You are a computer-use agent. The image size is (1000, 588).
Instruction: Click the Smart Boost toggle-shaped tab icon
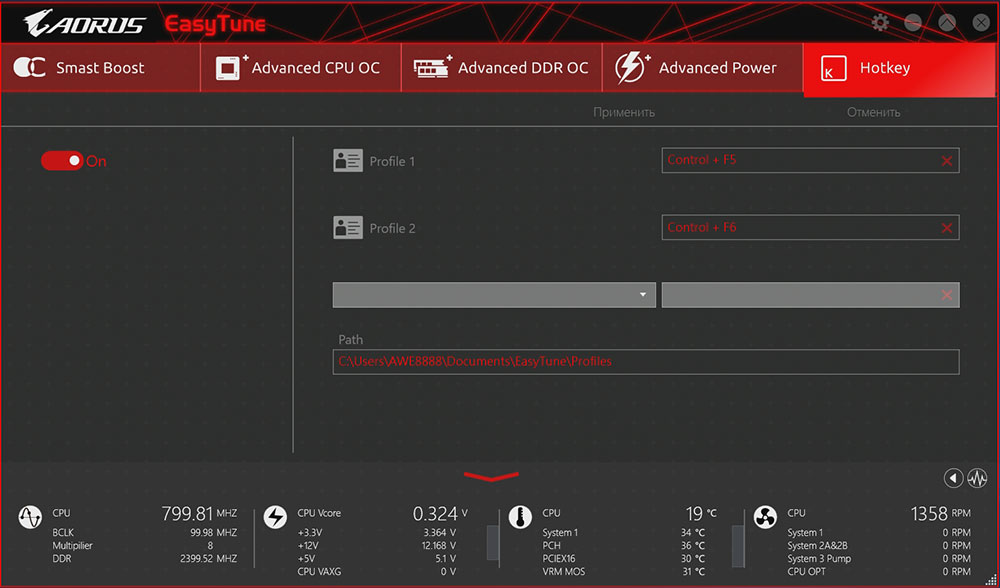[29, 68]
